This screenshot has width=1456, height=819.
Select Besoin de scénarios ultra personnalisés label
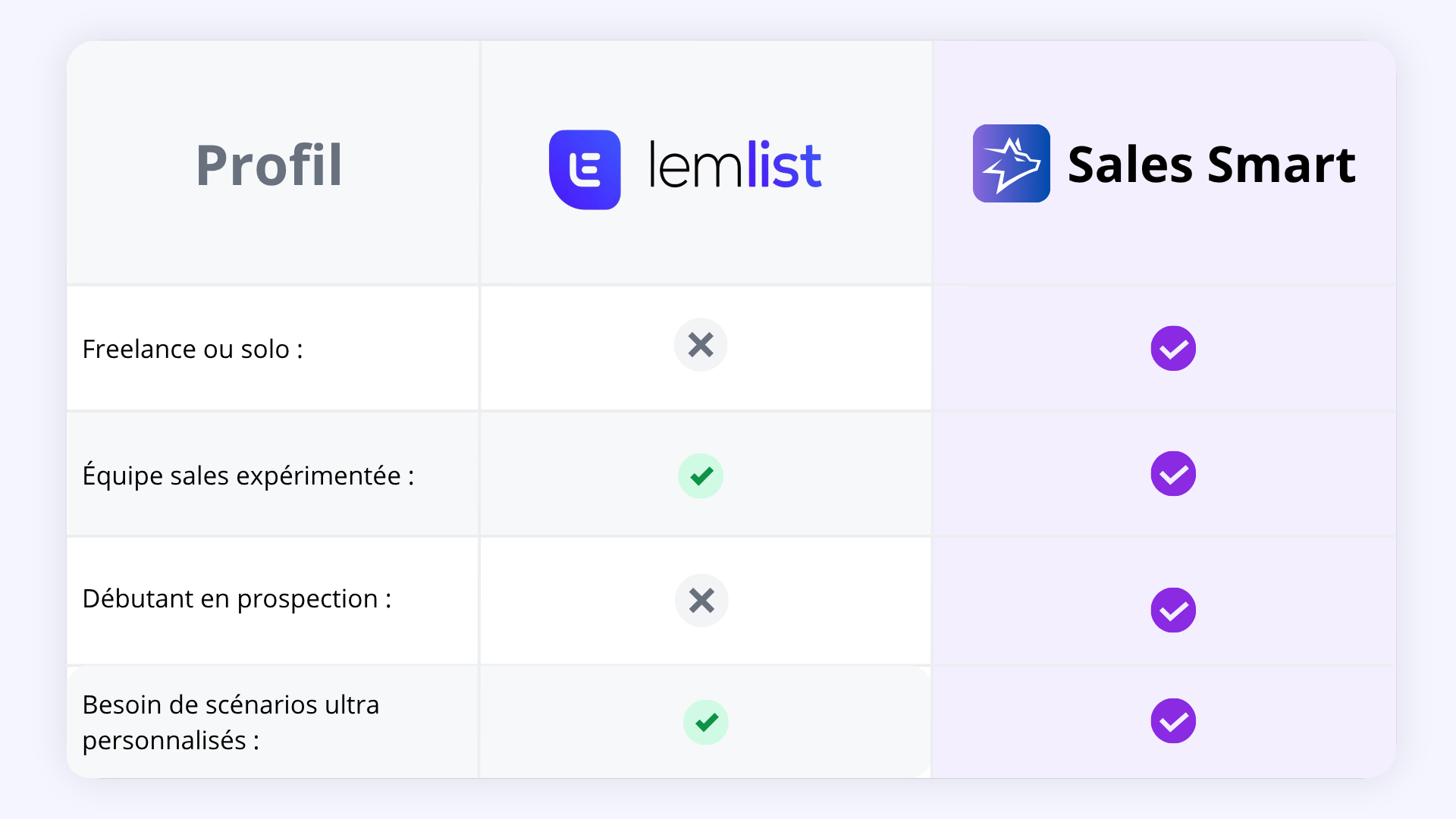231,722
